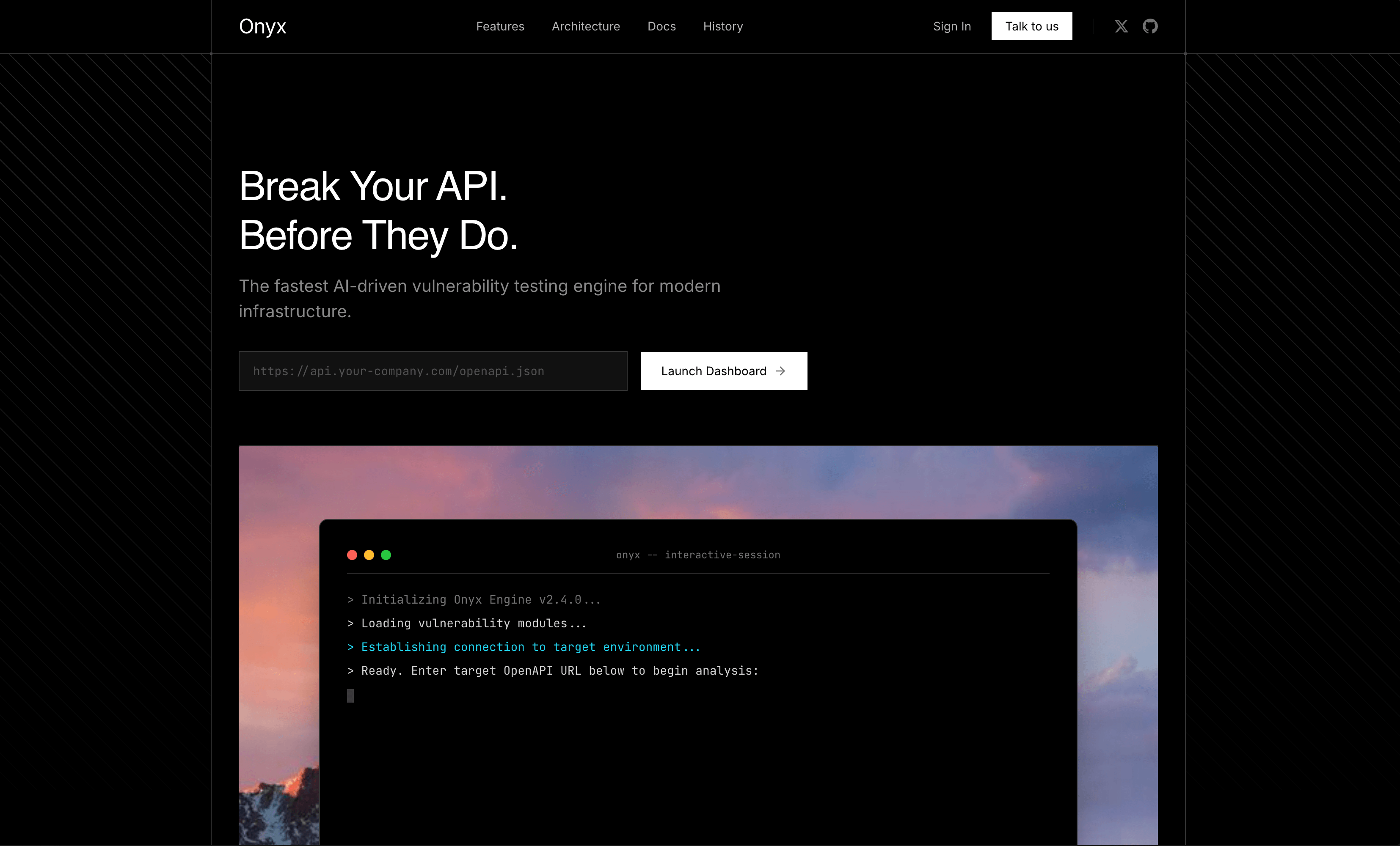Click the cyan 'Establishing connection' line
The height and width of the screenshot is (846, 1400).
(x=523, y=647)
